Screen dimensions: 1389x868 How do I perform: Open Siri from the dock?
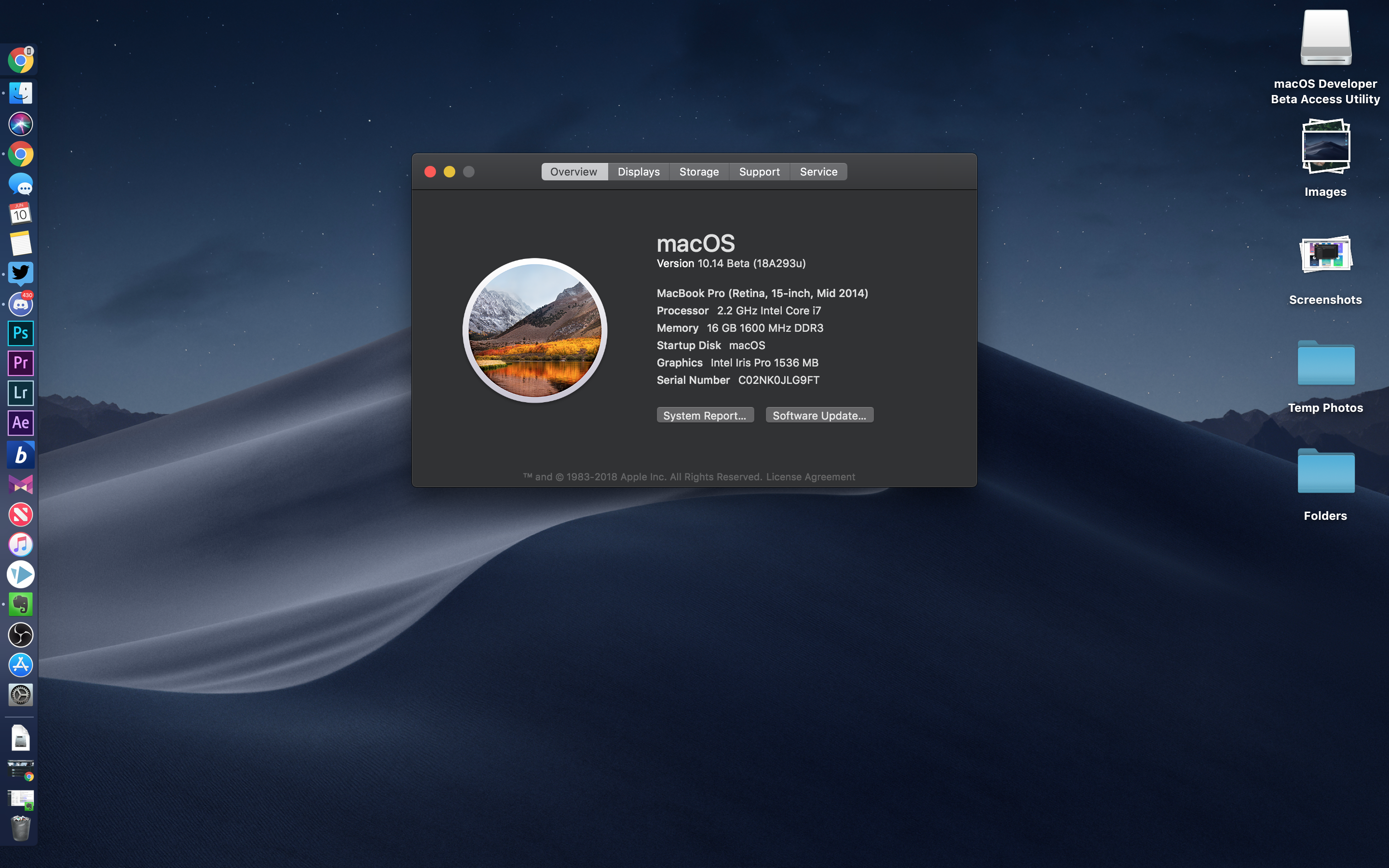pyautogui.click(x=21, y=124)
